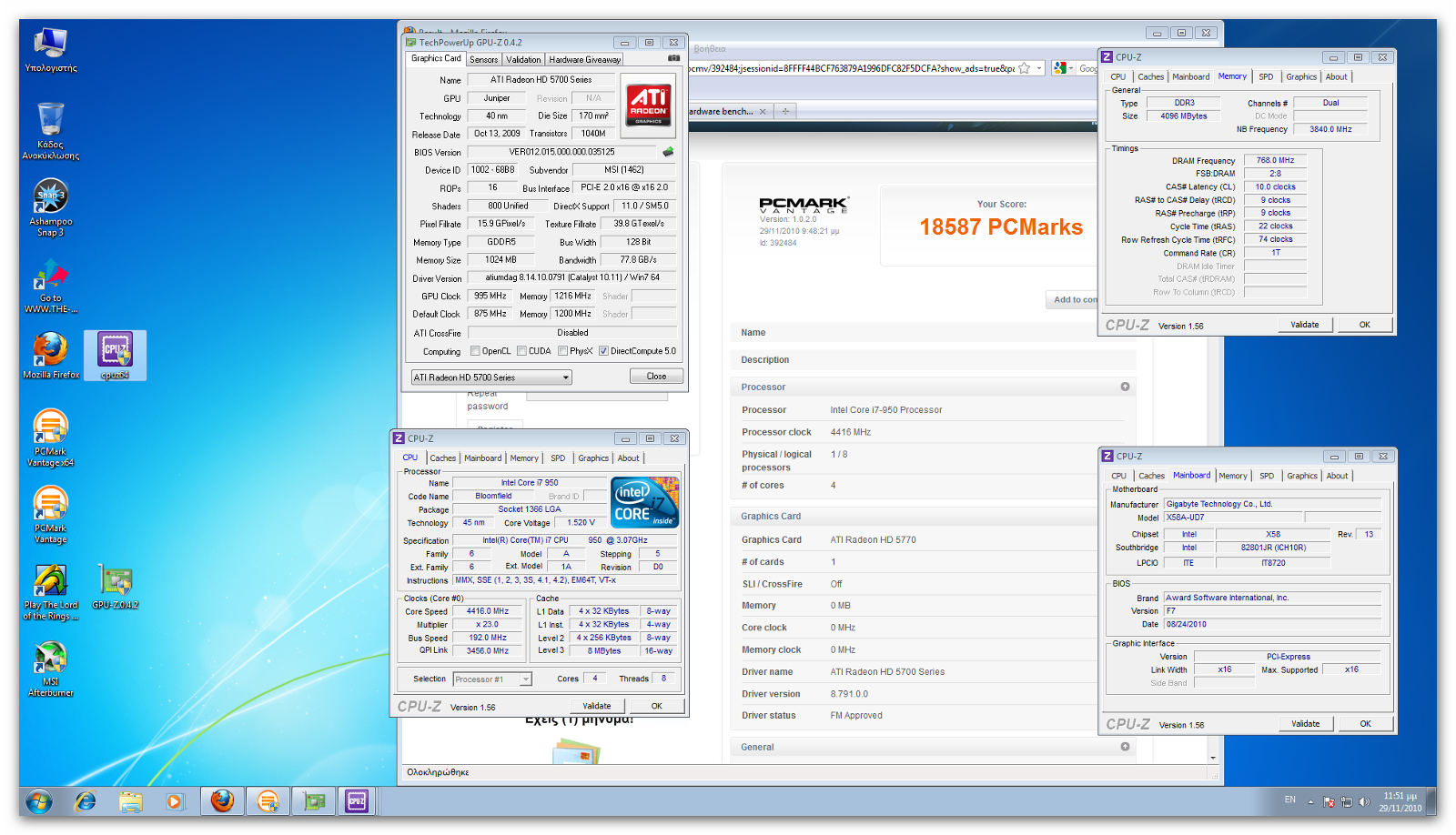Switch to CPU-Z on the taskbar
This screenshot has height=835, width=1456.
357,801
